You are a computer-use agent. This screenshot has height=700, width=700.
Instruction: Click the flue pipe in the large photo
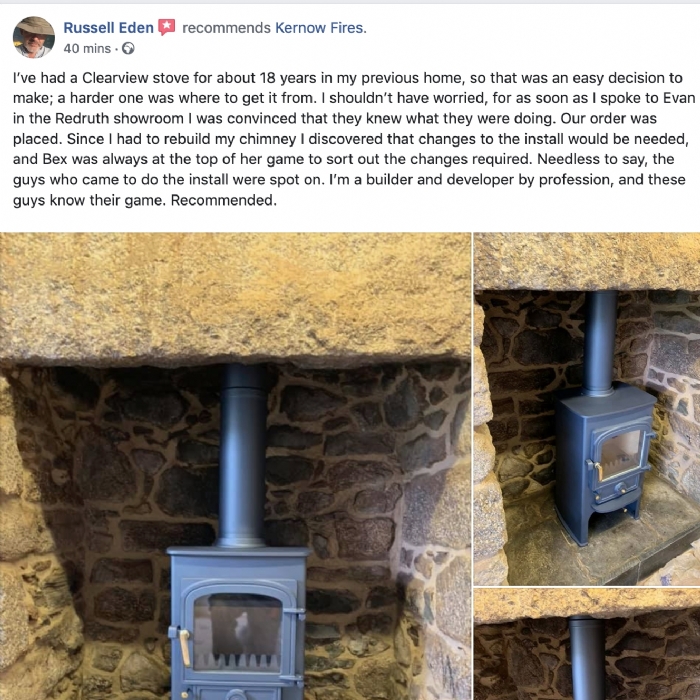pos(242,455)
